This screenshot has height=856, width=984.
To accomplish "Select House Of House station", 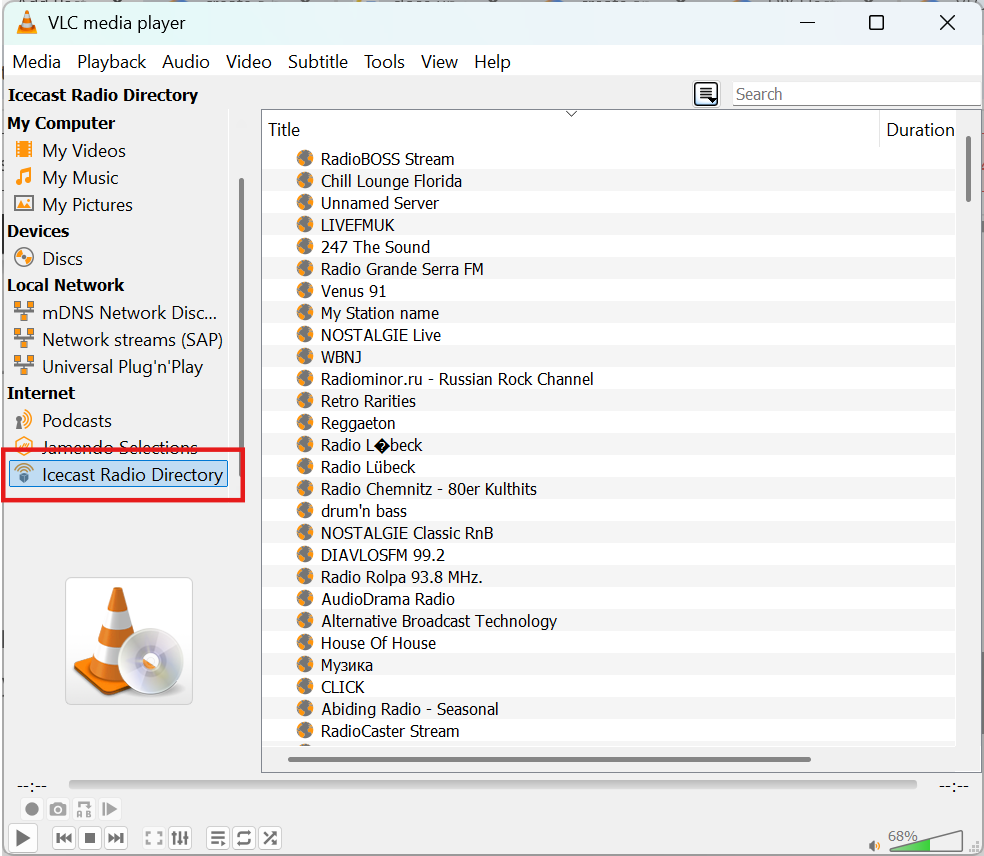I will point(378,643).
